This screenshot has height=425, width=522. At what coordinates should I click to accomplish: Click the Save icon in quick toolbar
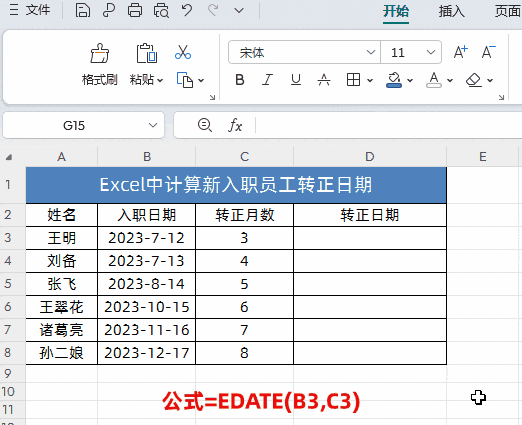83,10
